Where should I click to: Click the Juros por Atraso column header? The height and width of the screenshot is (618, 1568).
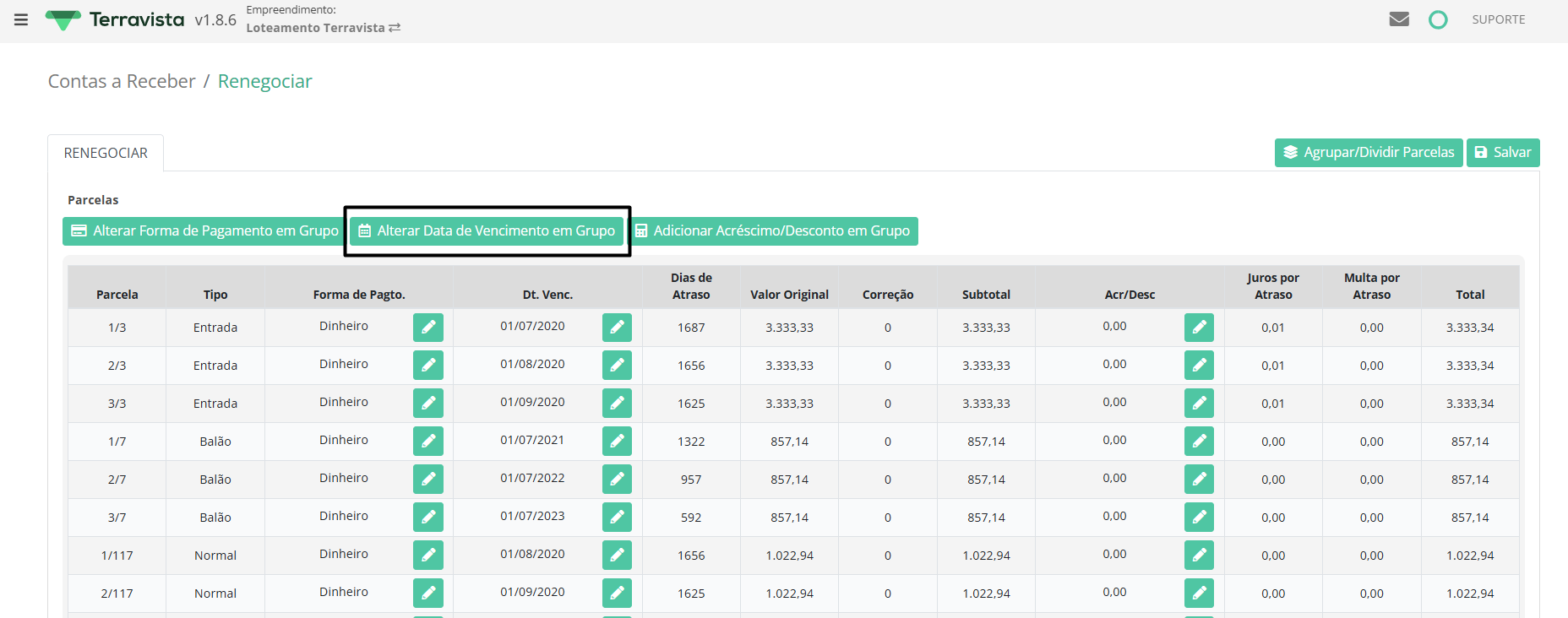point(1273,286)
